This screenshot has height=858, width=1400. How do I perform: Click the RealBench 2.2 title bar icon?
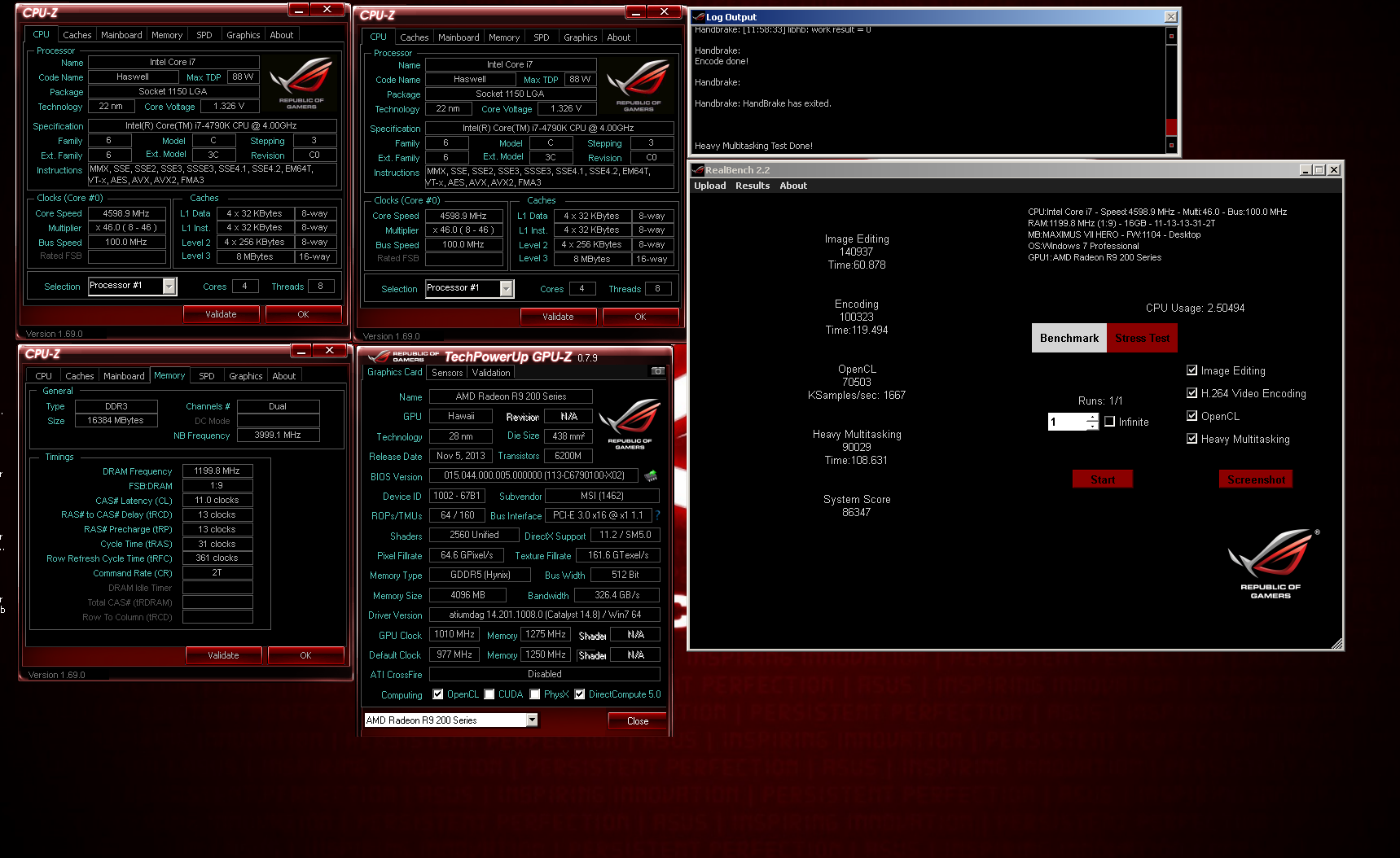coord(698,169)
